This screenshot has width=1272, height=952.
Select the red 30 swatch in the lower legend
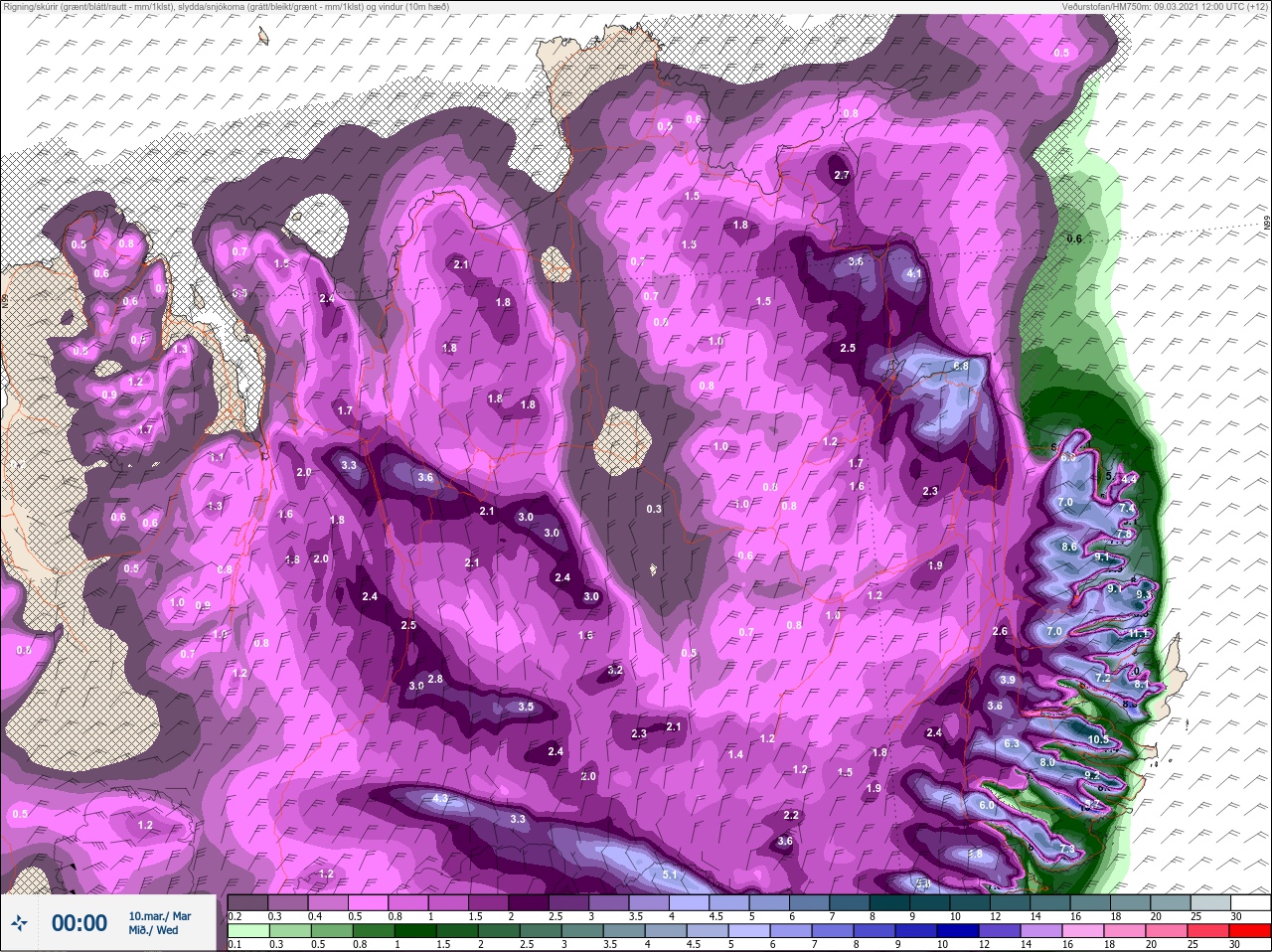pos(1249,931)
